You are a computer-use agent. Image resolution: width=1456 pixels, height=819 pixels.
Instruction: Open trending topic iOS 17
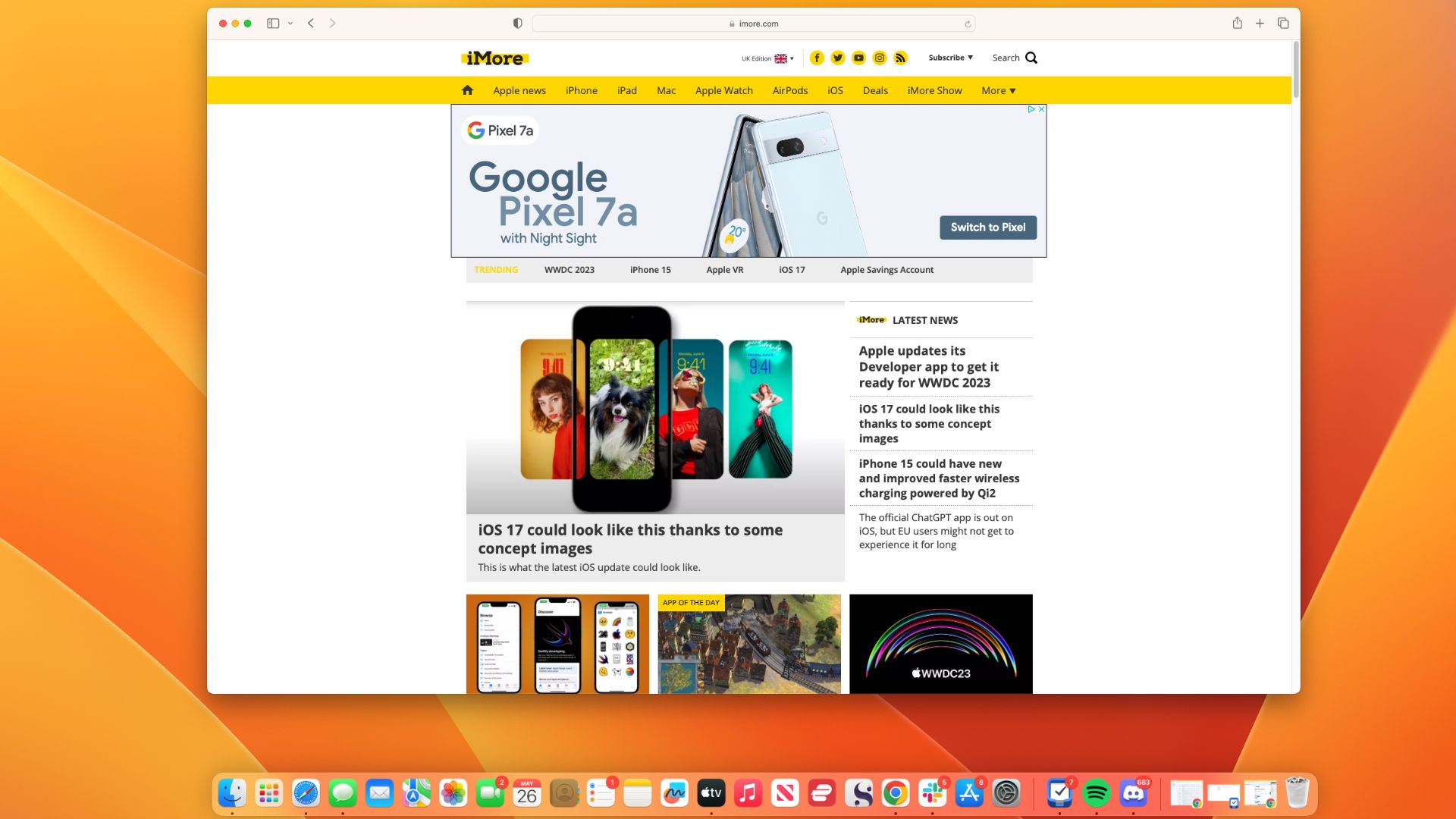click(x=792, y=270)
